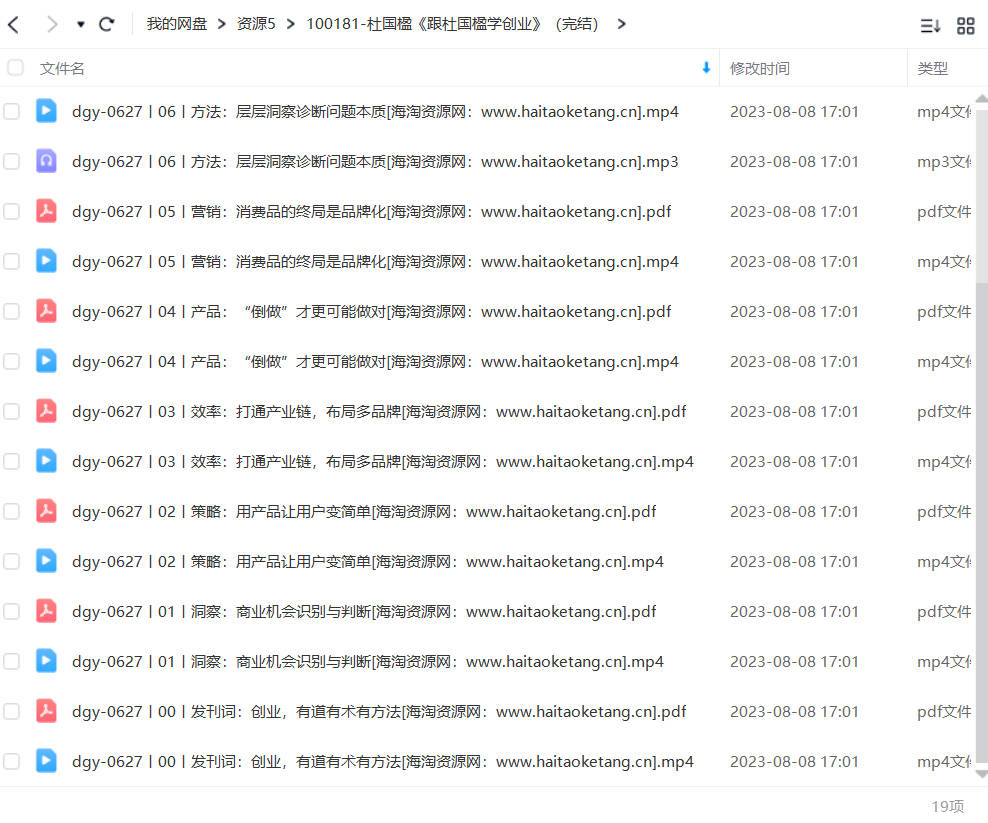This screenshot has width=988, height=823.
Task: Select file name 02 策略 用产品让用户变简单 mp4
Action: pos(367,561)
